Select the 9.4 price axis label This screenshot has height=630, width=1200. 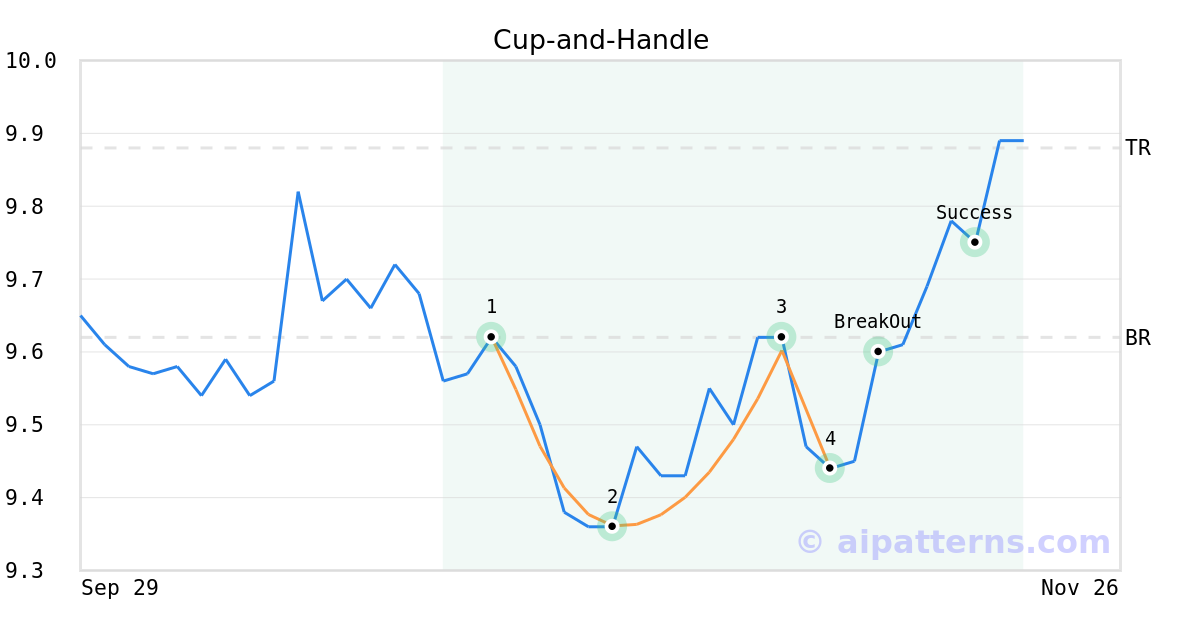[31, 498]
